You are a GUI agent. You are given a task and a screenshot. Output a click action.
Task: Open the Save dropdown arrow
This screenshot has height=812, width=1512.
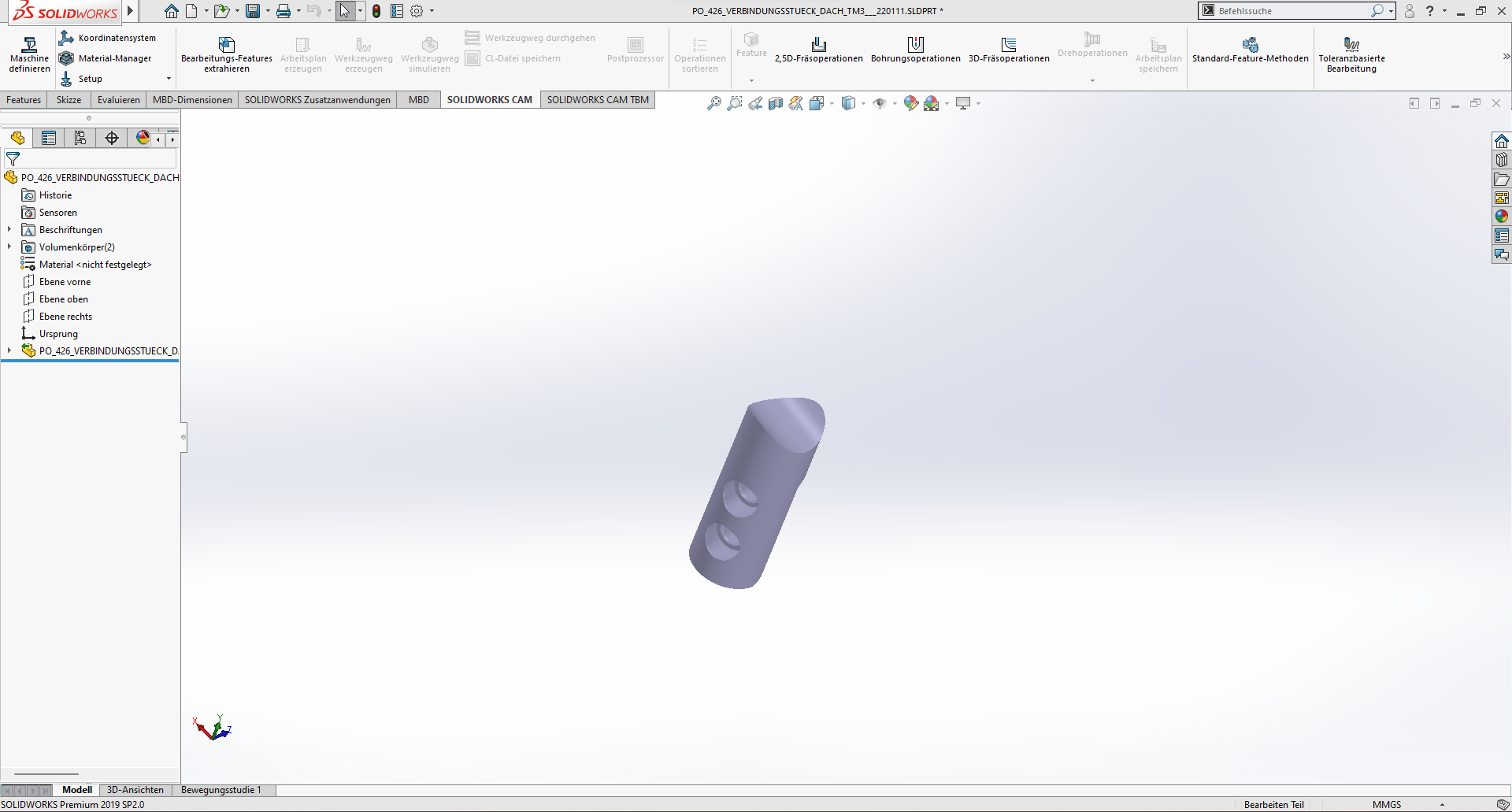pyautogui.click(x=268, y=11)
